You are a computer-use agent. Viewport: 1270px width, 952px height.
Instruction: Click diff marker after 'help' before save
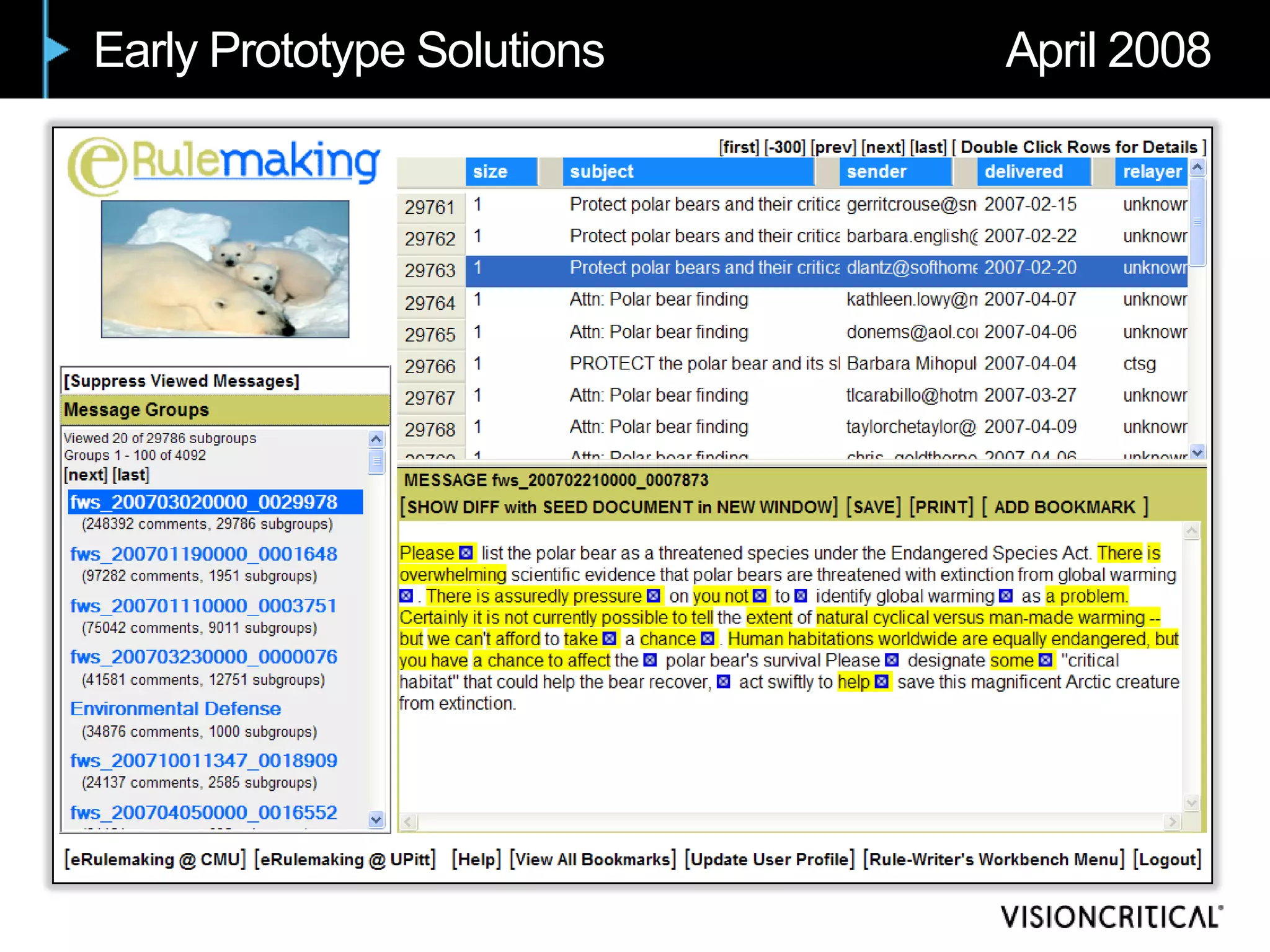[x=882, y=682]
